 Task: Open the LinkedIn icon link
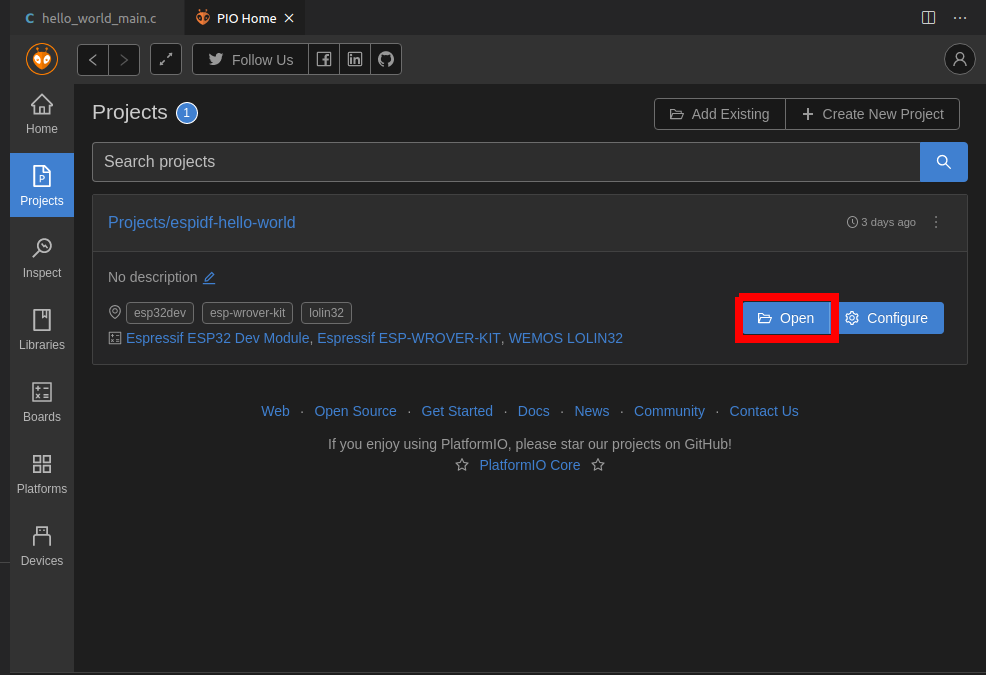coord(355,59)
